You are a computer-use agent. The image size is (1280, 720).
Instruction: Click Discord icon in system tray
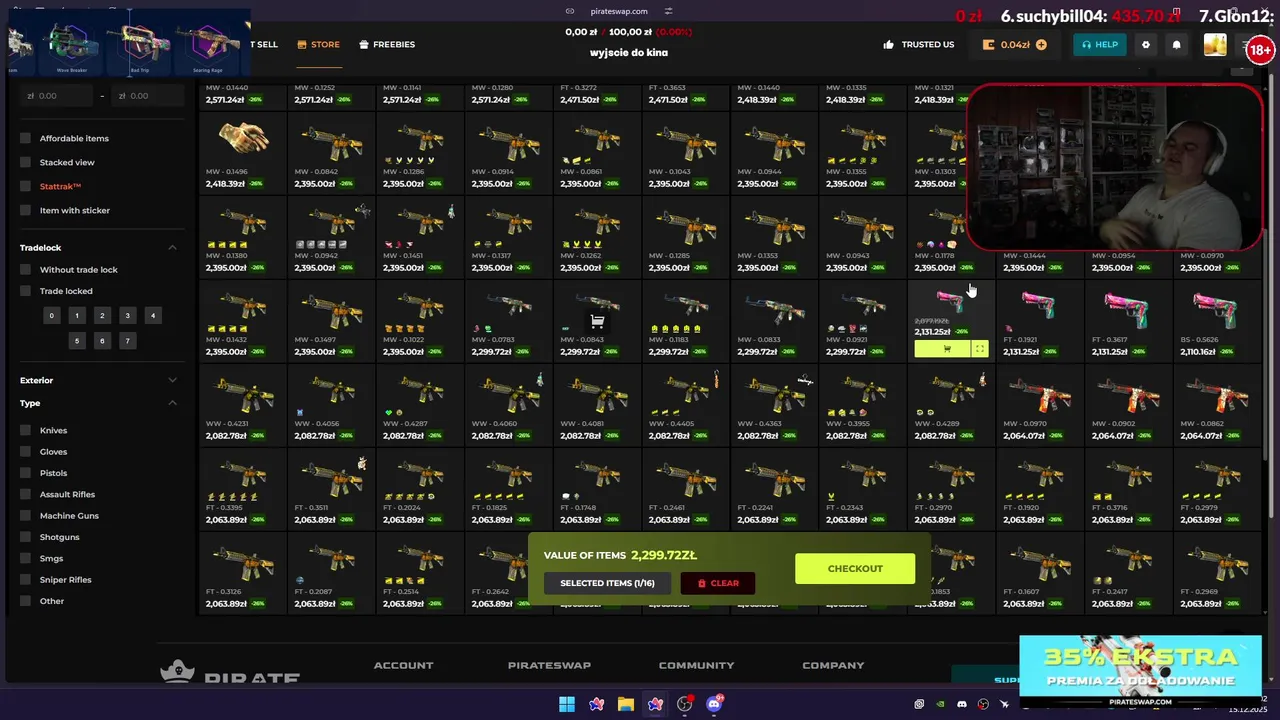[962, 704]
